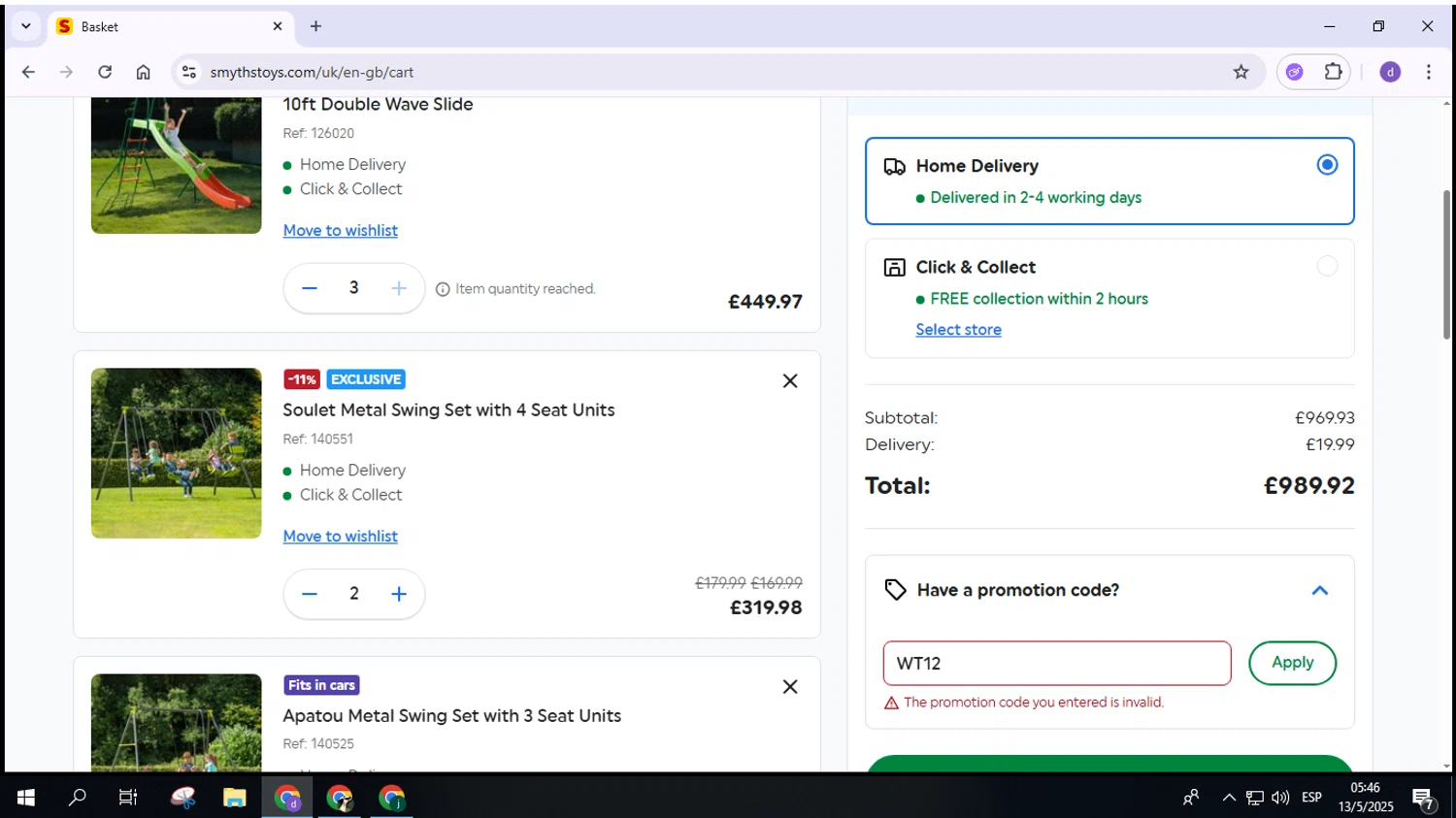The height and width of the screenshot is (818, 1456).
Task: Apply the promotion code
Action: pos(1292,663)
